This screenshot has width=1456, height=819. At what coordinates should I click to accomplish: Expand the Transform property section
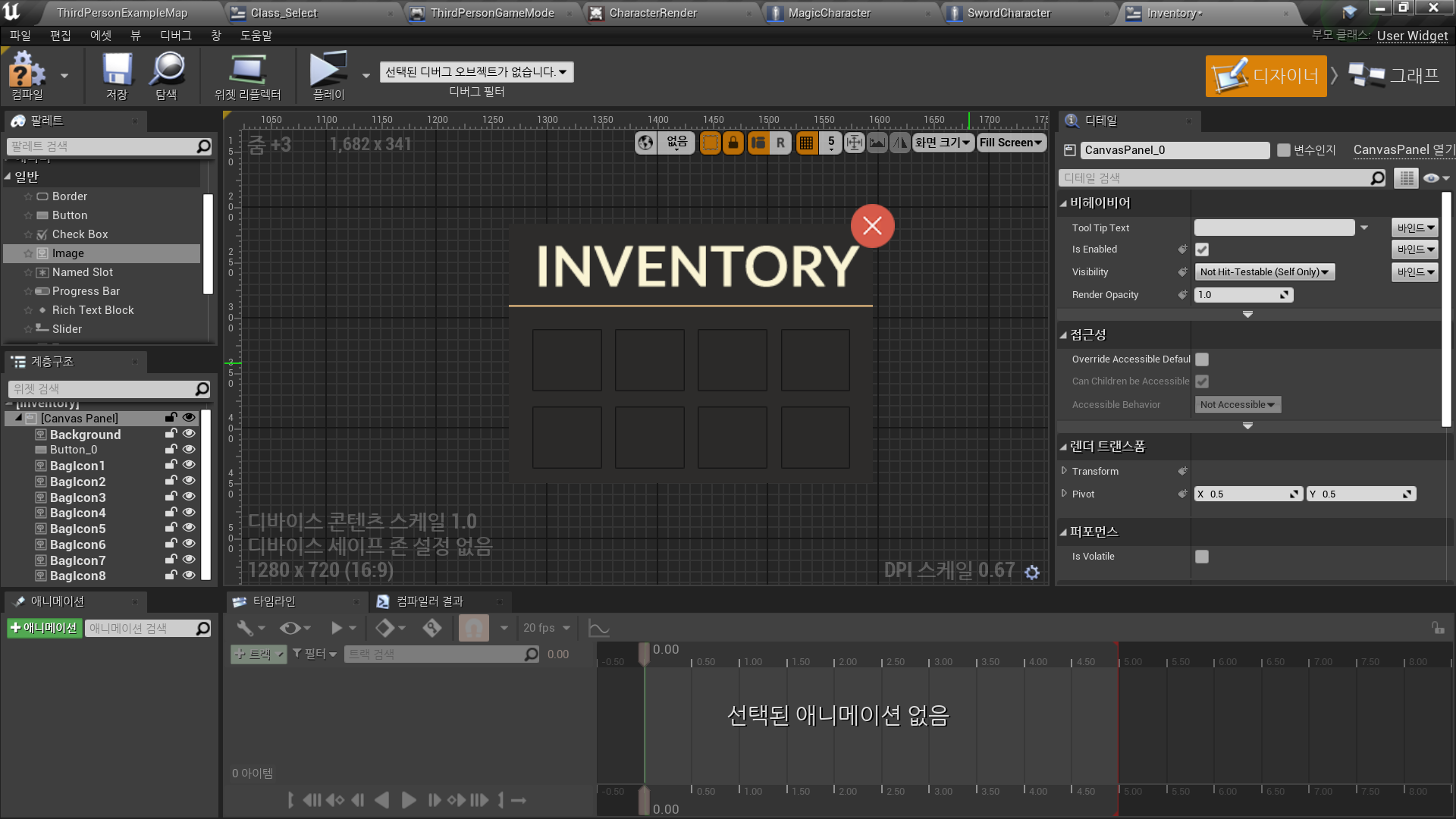pyautogui.click(x=1064, y=471)
